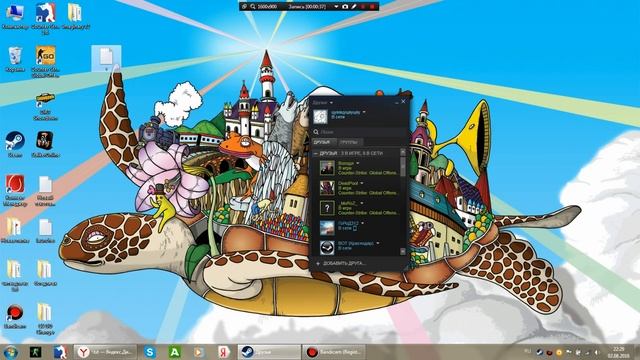Click the friends search field
The width and height of the screenshot is (640, 360).
(x=360, y=132)
